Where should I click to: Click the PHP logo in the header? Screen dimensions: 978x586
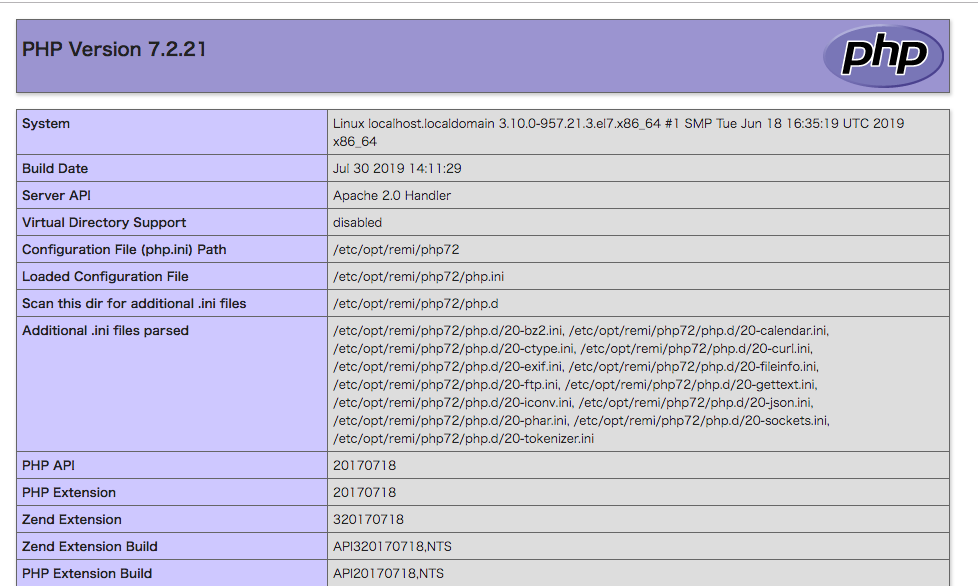pos(883,55)
